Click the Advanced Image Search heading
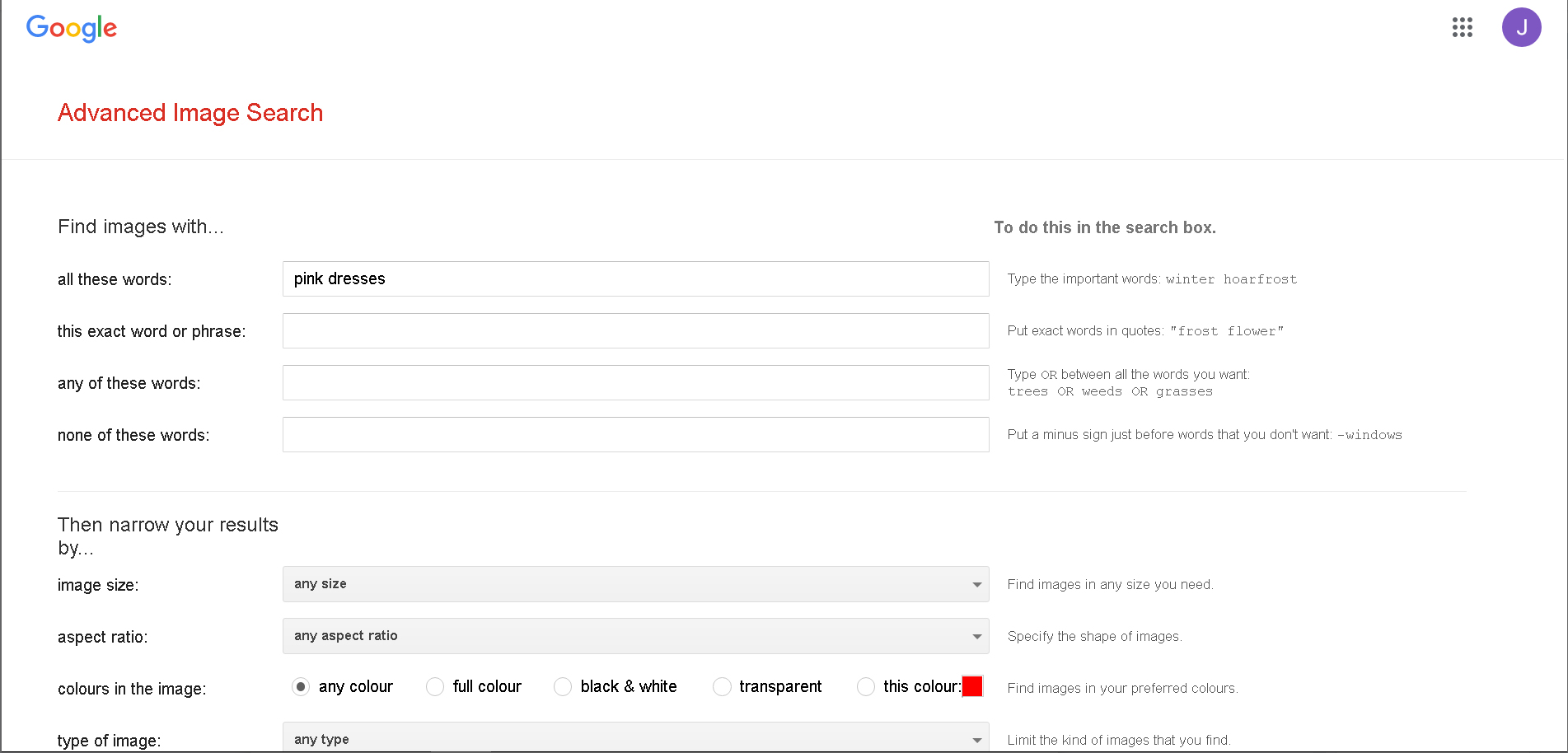Viewport: 1568px width, 753px height. 190,113
